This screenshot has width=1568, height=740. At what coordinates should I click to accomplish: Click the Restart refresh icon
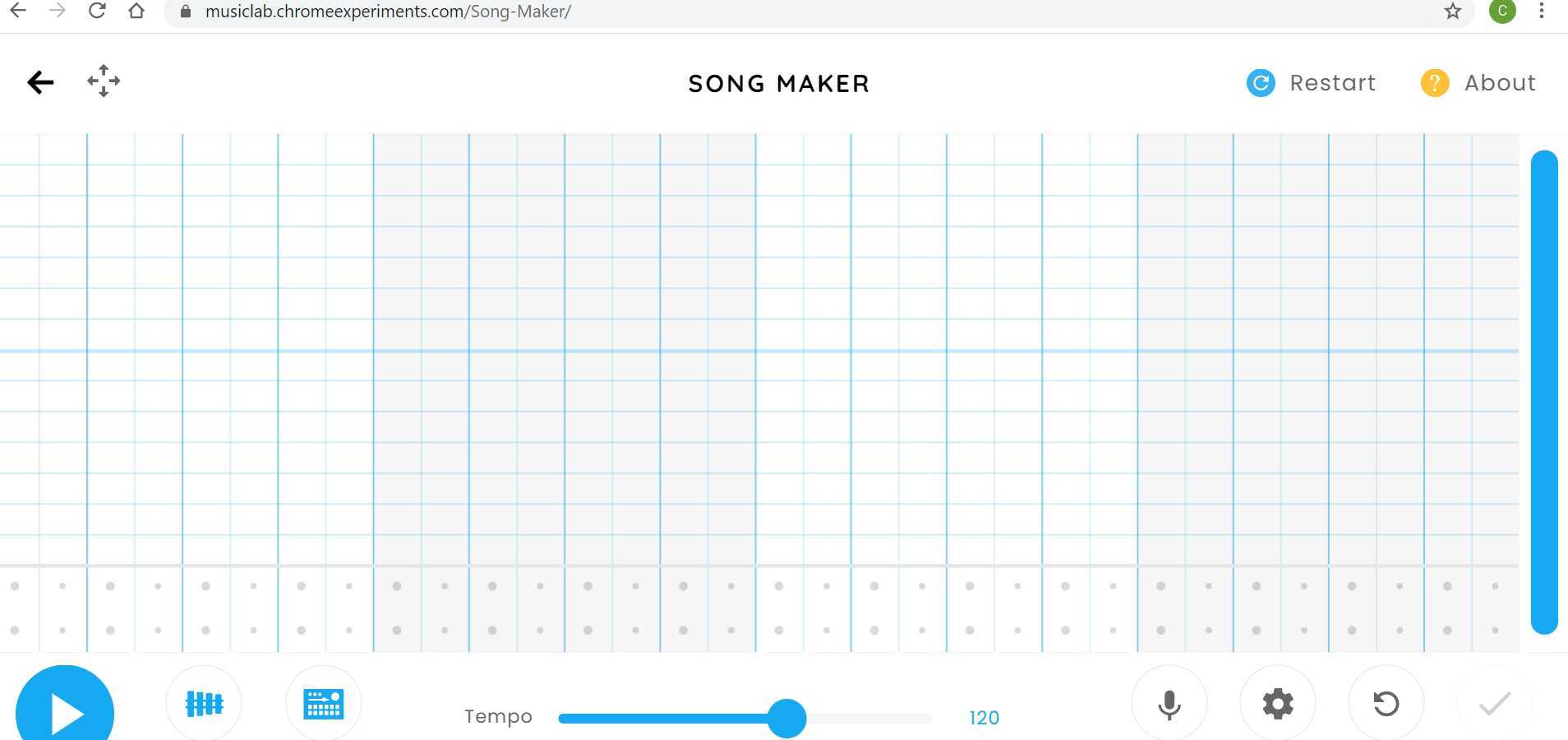pos(1259,82)
